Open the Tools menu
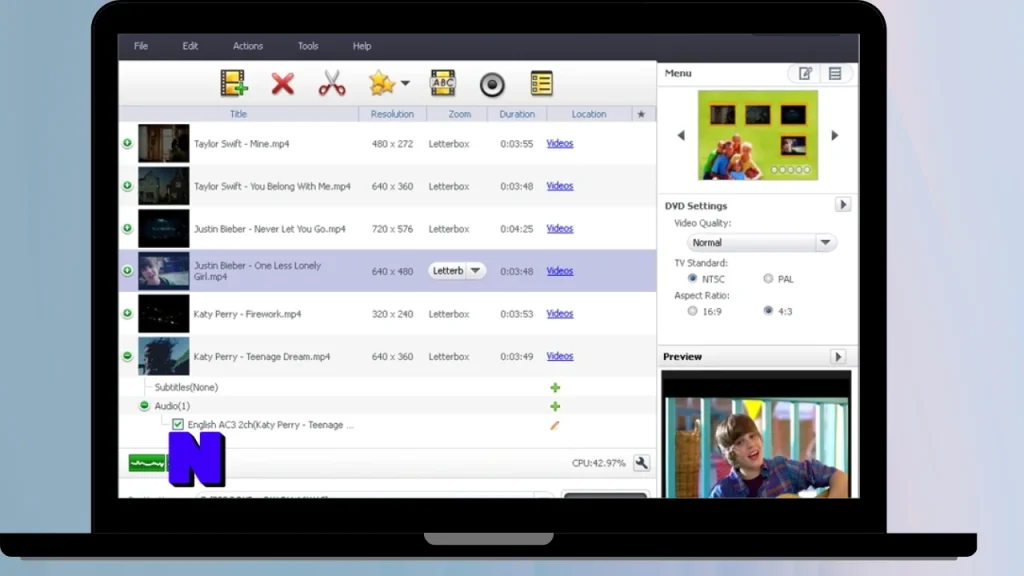 coord(308,46)
